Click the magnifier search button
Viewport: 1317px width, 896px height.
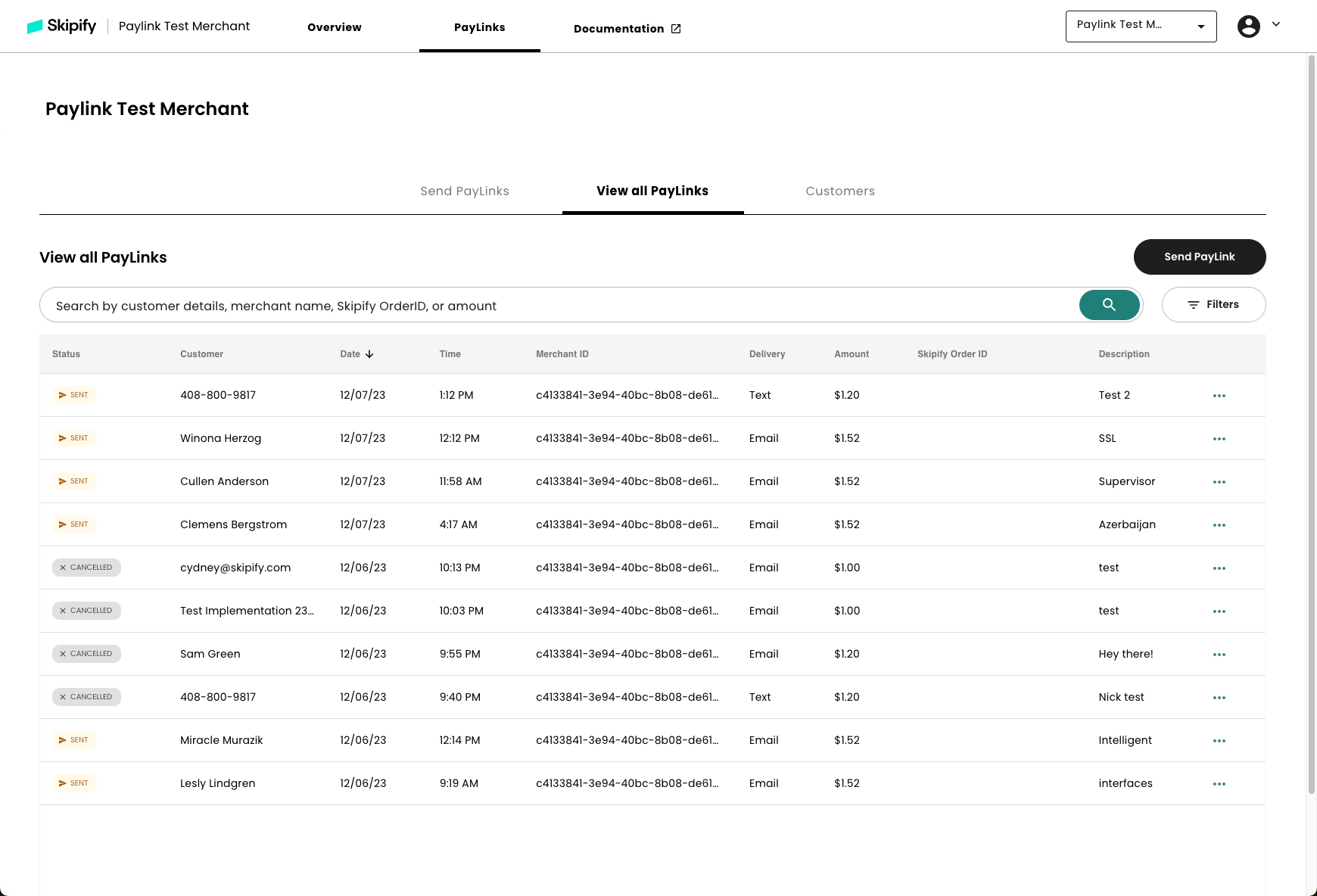[x=1109, y=305]
